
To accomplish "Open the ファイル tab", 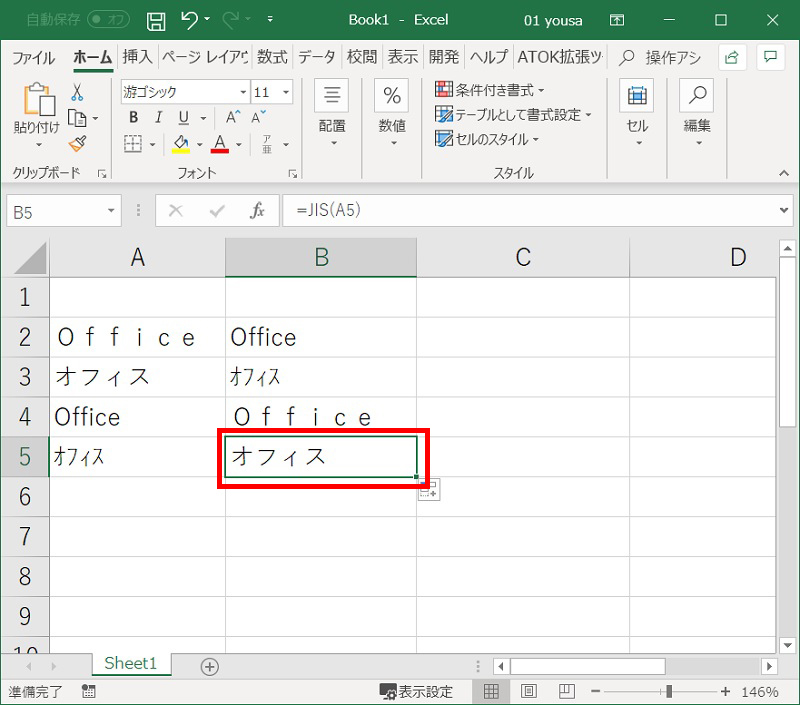I will pyautogui.click(x=33, y=57).
